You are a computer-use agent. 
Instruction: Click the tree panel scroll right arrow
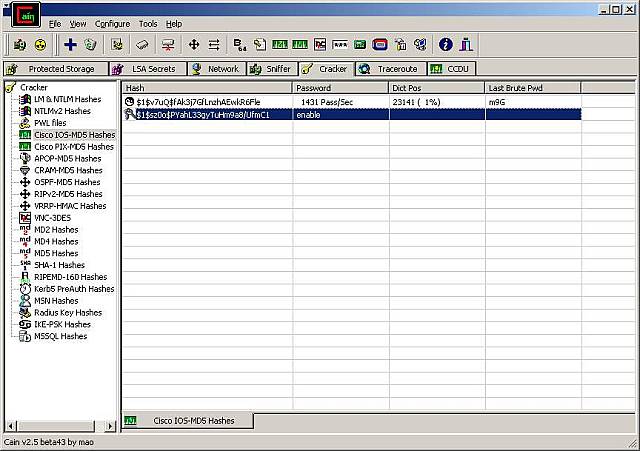tap(109, 426)
